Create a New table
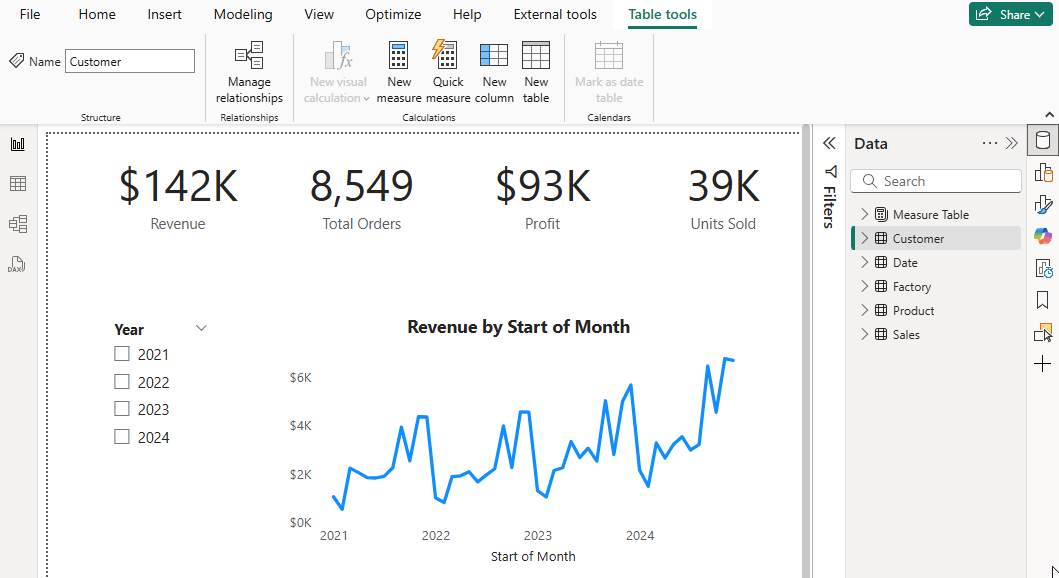 coord(536,72)
